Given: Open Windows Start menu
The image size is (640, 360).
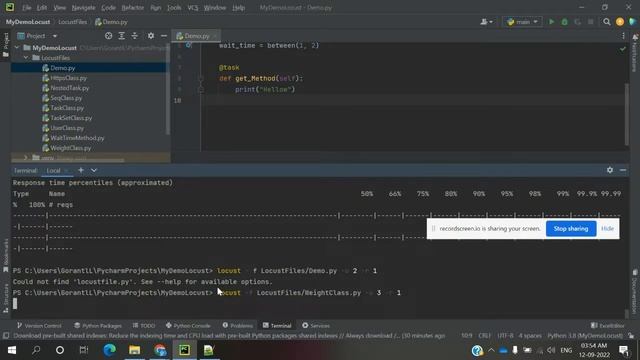Looking at the screenshot, I should (12, 350).
